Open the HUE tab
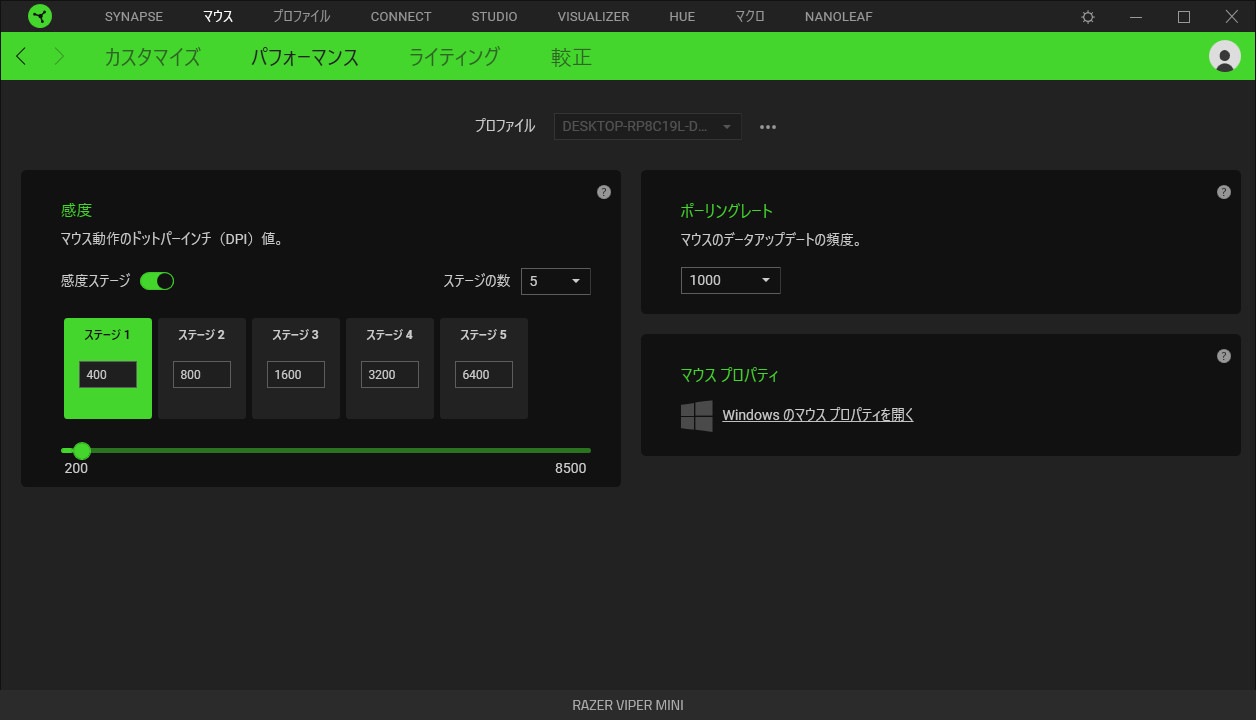The height and width of the screenshot is (720, 1256). click(682, 17)
